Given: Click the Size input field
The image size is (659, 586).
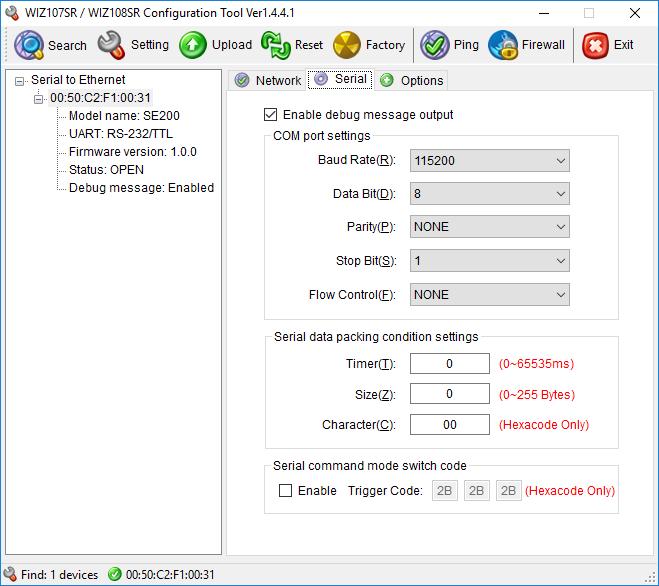Looking at the screenshot, I should 450,393.
